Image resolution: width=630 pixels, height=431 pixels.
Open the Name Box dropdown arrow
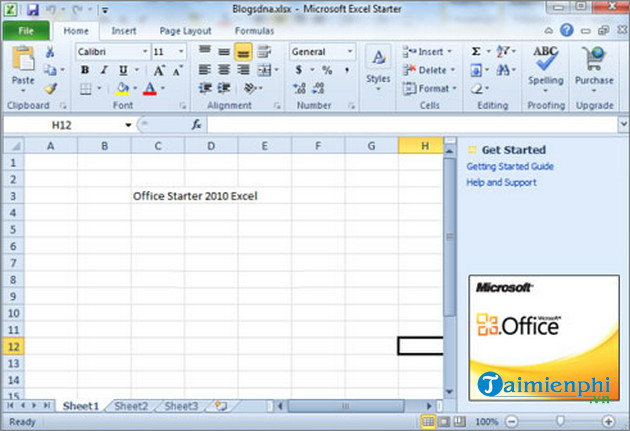pyautogui.click(x=128, y=125)
